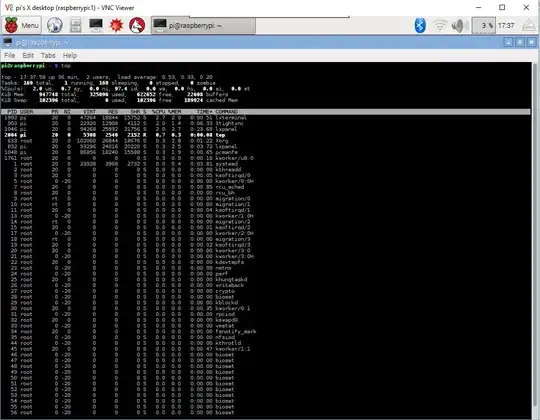The width and height of the screenshot is (540, 420).
Task: Click the fsnotify_mark process row
Action: click(x=265, y=332)
